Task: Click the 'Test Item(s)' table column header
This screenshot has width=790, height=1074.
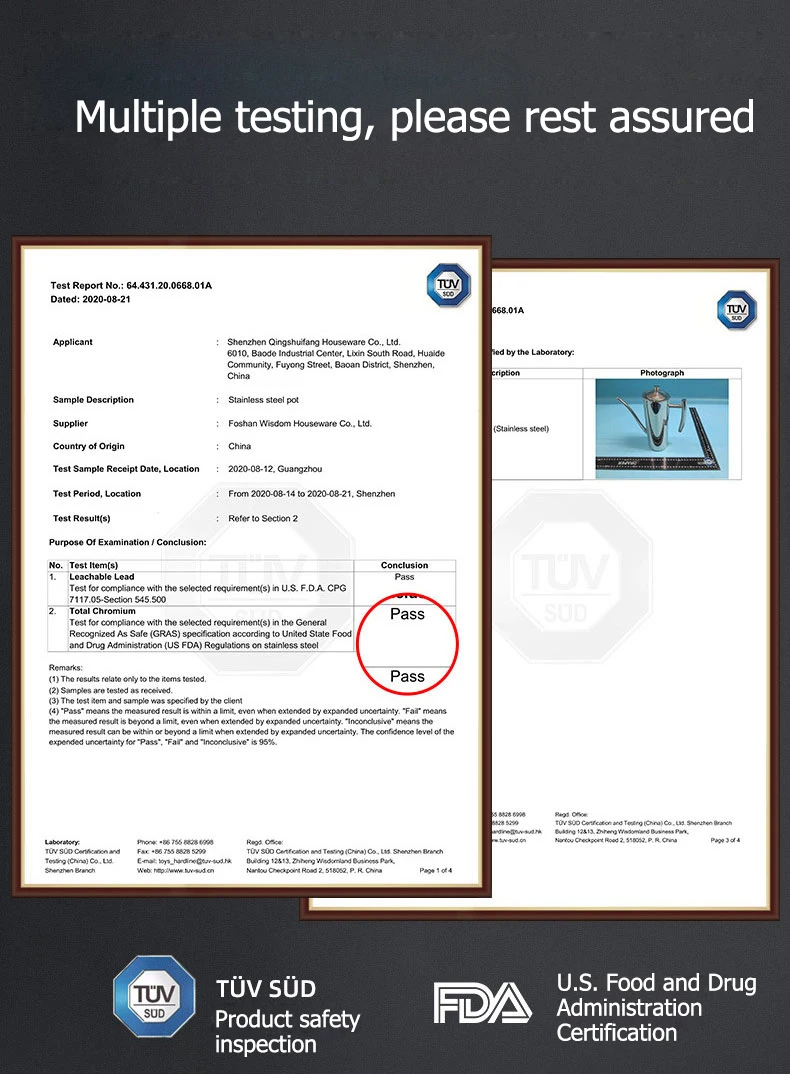Action: tap(93, 565)
